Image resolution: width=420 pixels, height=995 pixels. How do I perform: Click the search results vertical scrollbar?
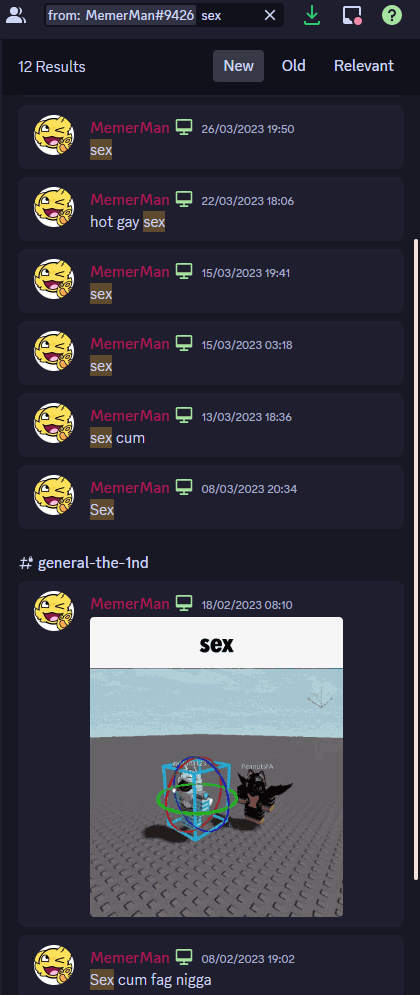416,558
